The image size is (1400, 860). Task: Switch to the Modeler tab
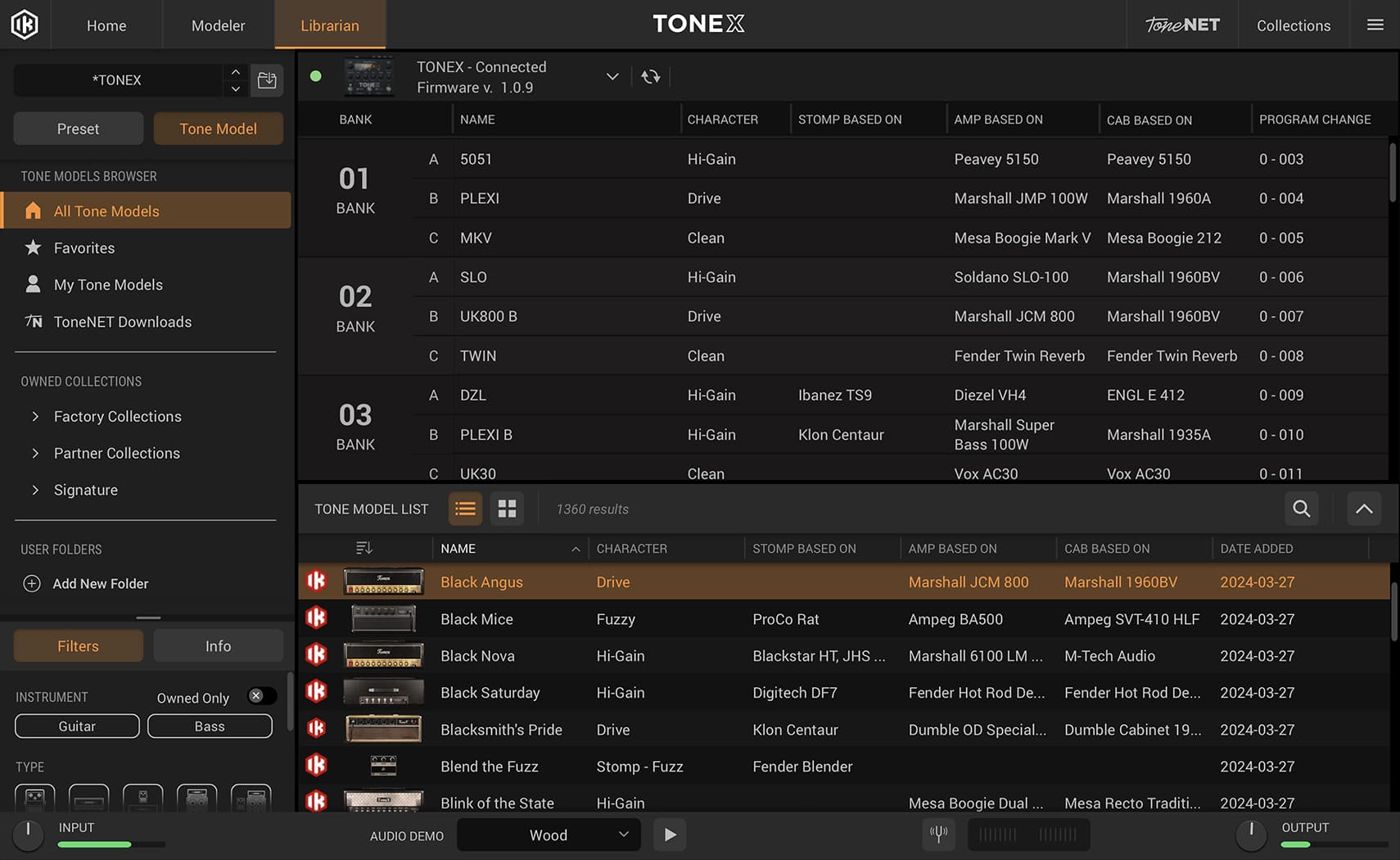click(x=217, y=25)
